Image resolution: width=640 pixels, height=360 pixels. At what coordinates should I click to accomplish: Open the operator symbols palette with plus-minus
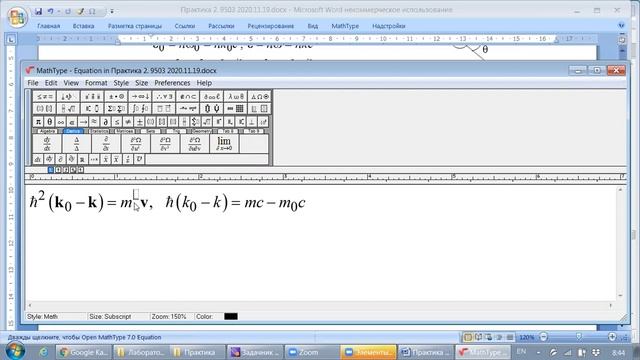pyautogui.click(x=116, y=96)
